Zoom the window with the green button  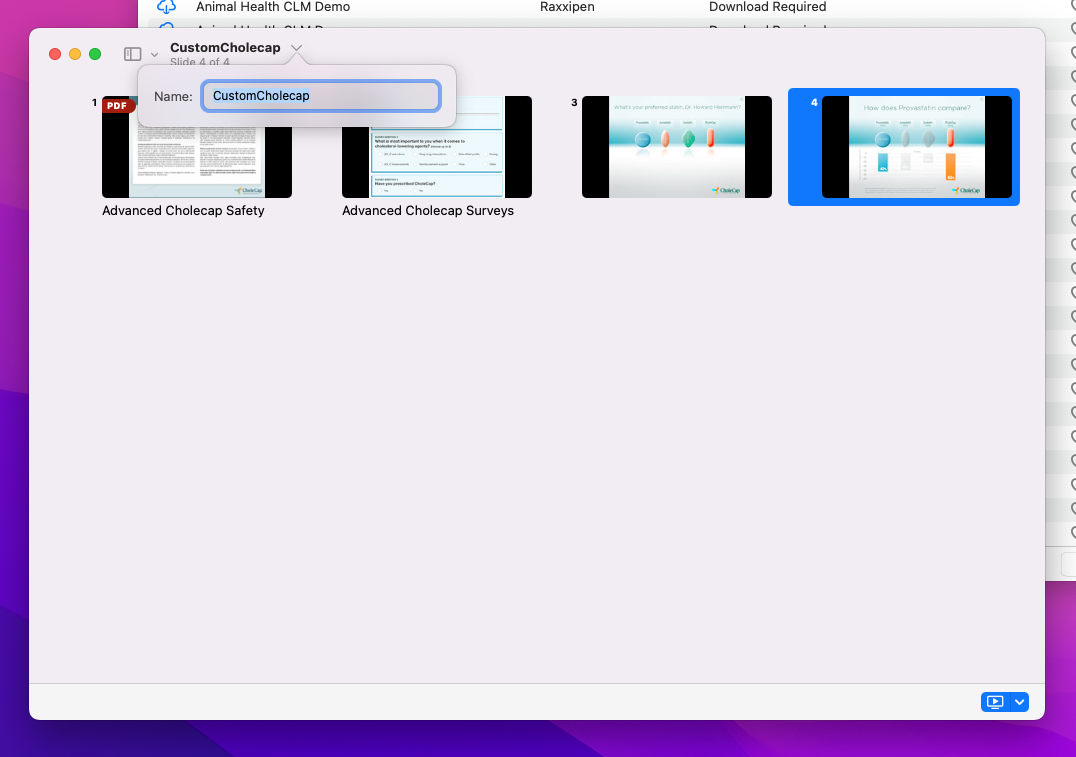(x=95, y=54)
